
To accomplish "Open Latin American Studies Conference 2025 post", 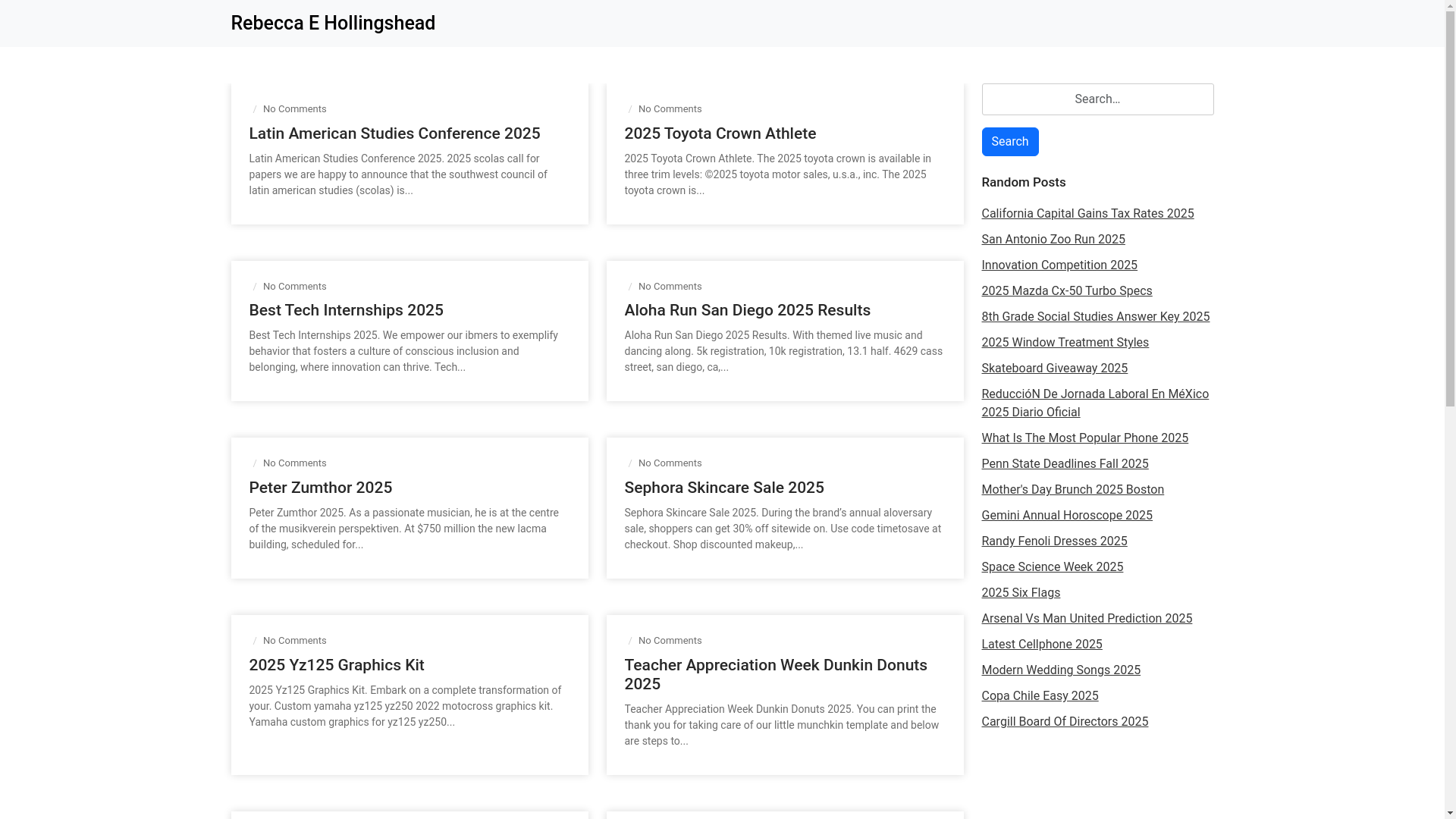I will tap(394, 133).
